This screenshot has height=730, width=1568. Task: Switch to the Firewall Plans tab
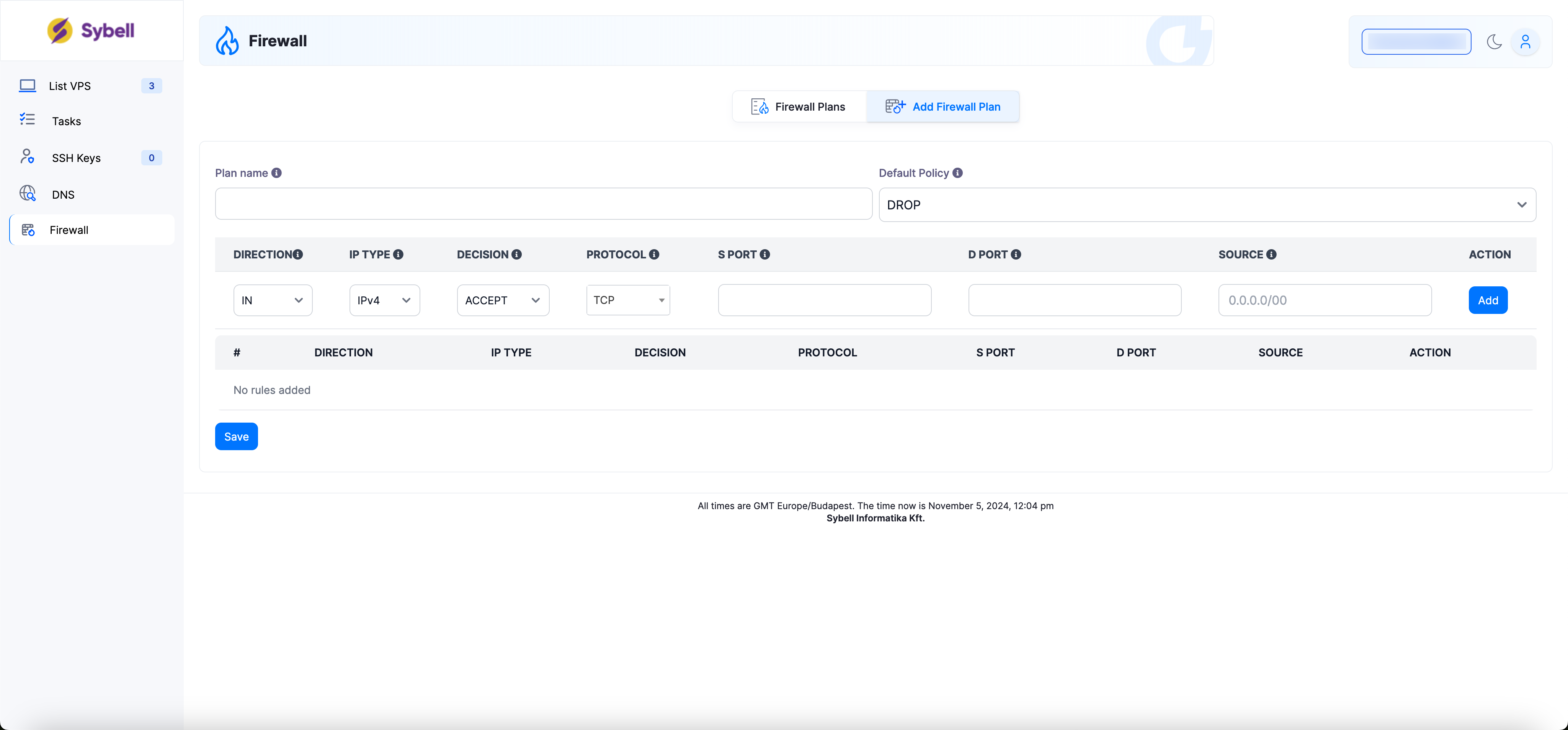pos(799,106)
